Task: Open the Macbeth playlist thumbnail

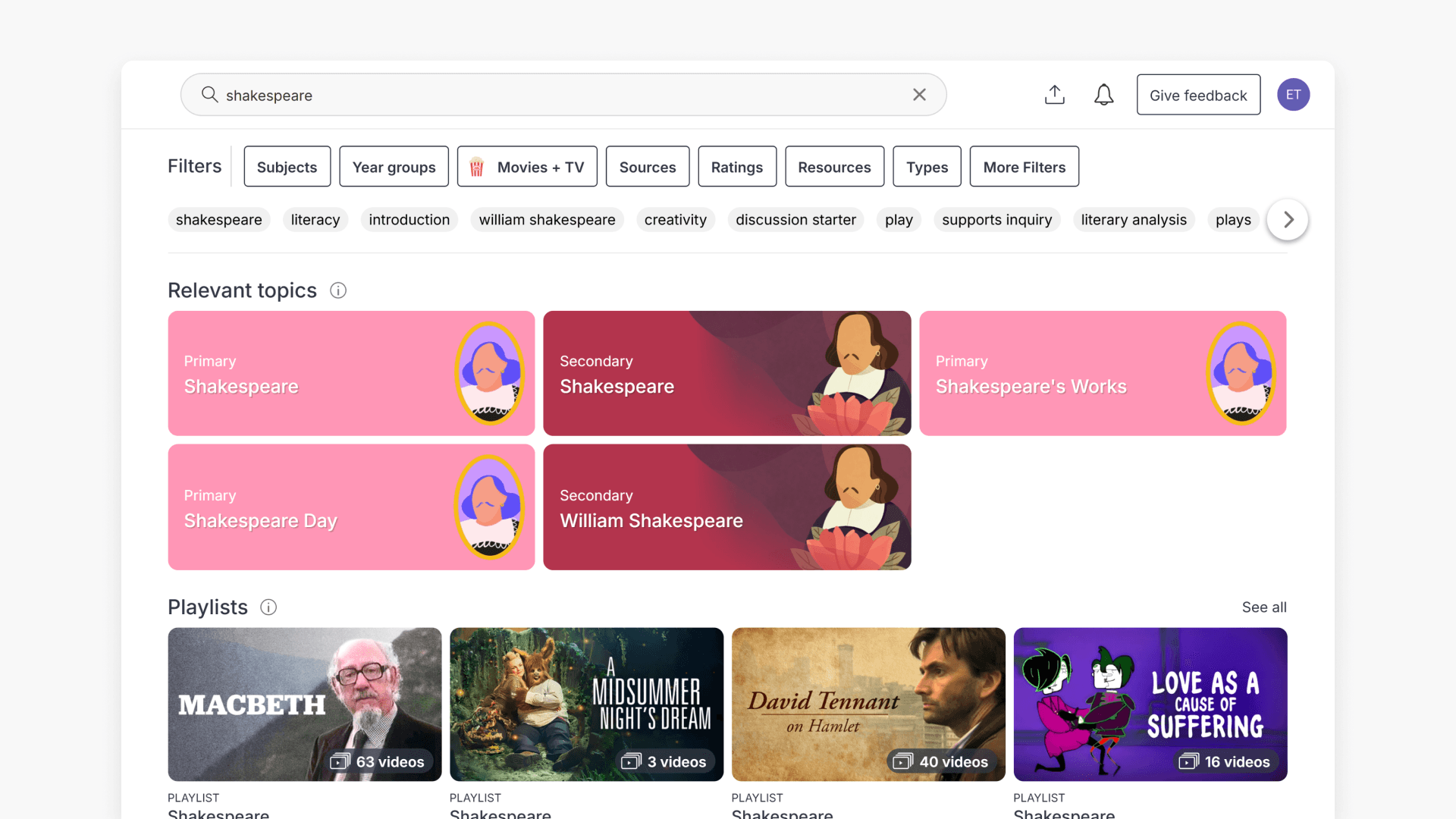Action: click(x=304, y=704)
